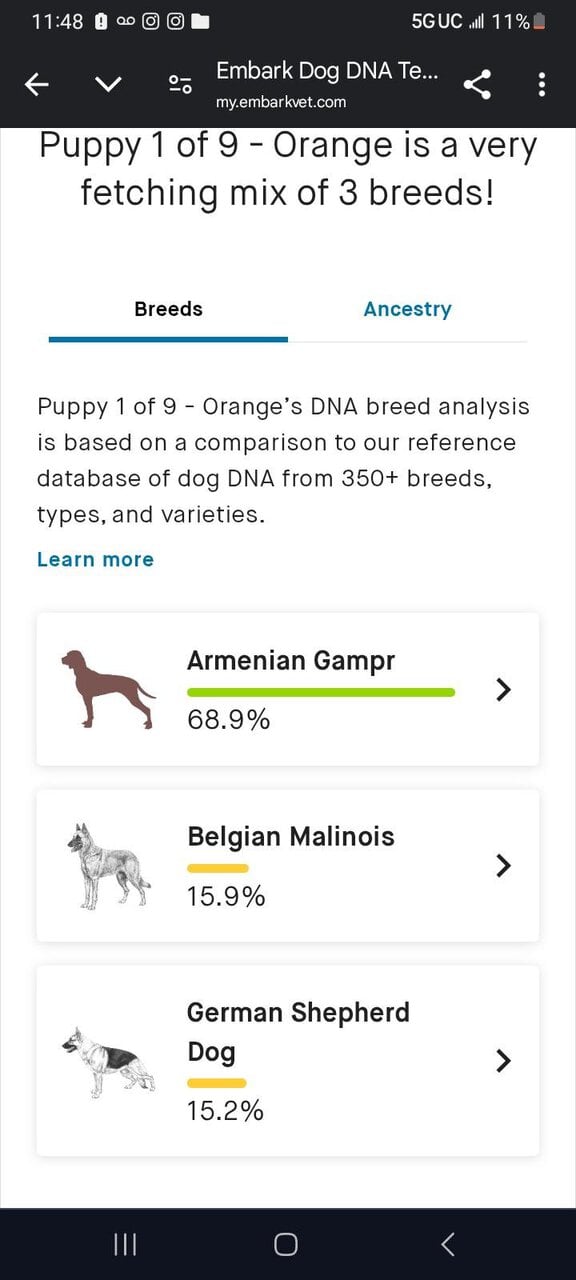This screenshot has height=1280, width=576.
Task: Open Android recent apps button
Action: pyautogui.click(x=125, y=1244)
